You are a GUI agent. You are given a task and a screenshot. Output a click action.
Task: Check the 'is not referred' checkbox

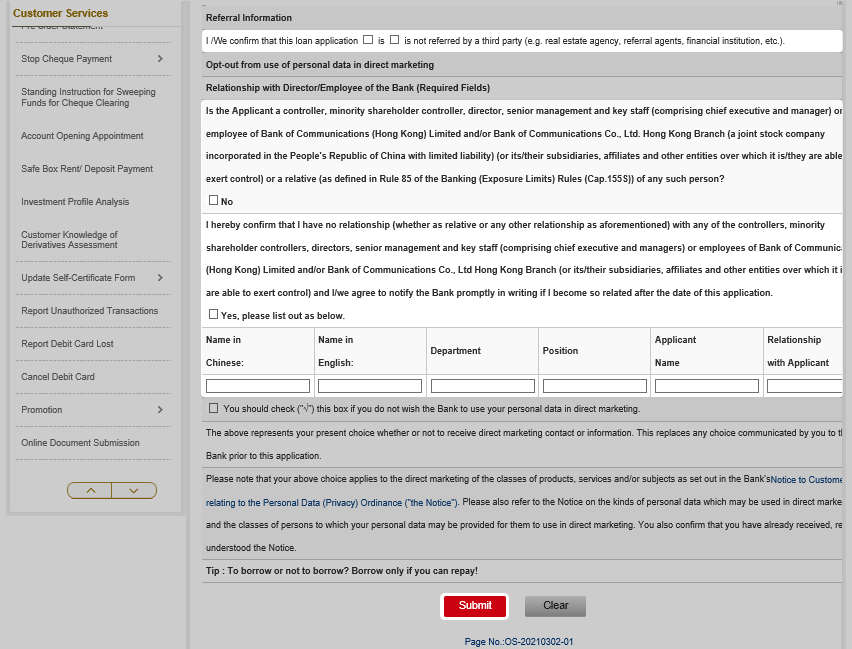coord(395,40)
